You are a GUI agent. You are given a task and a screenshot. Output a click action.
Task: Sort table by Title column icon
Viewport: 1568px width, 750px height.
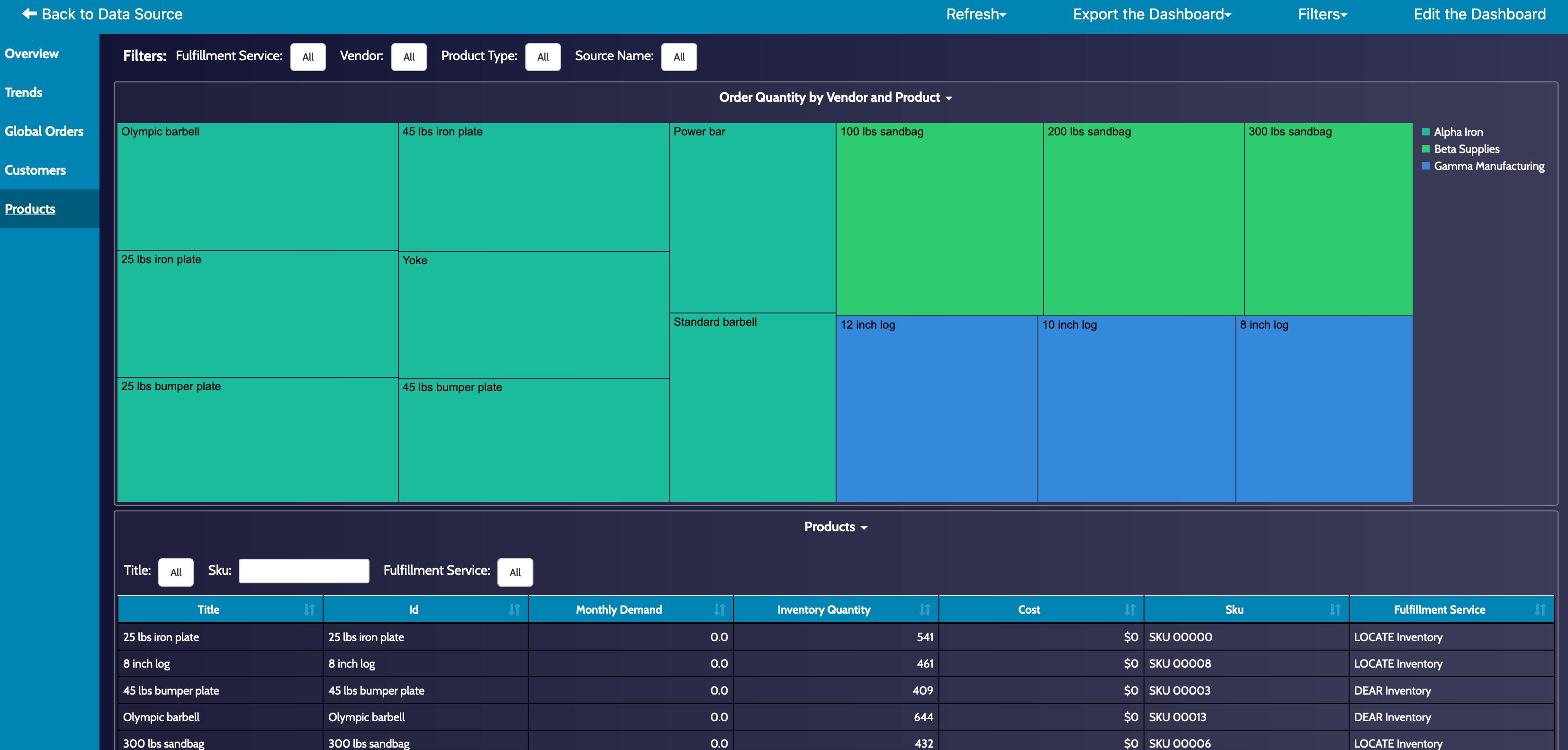309,609
